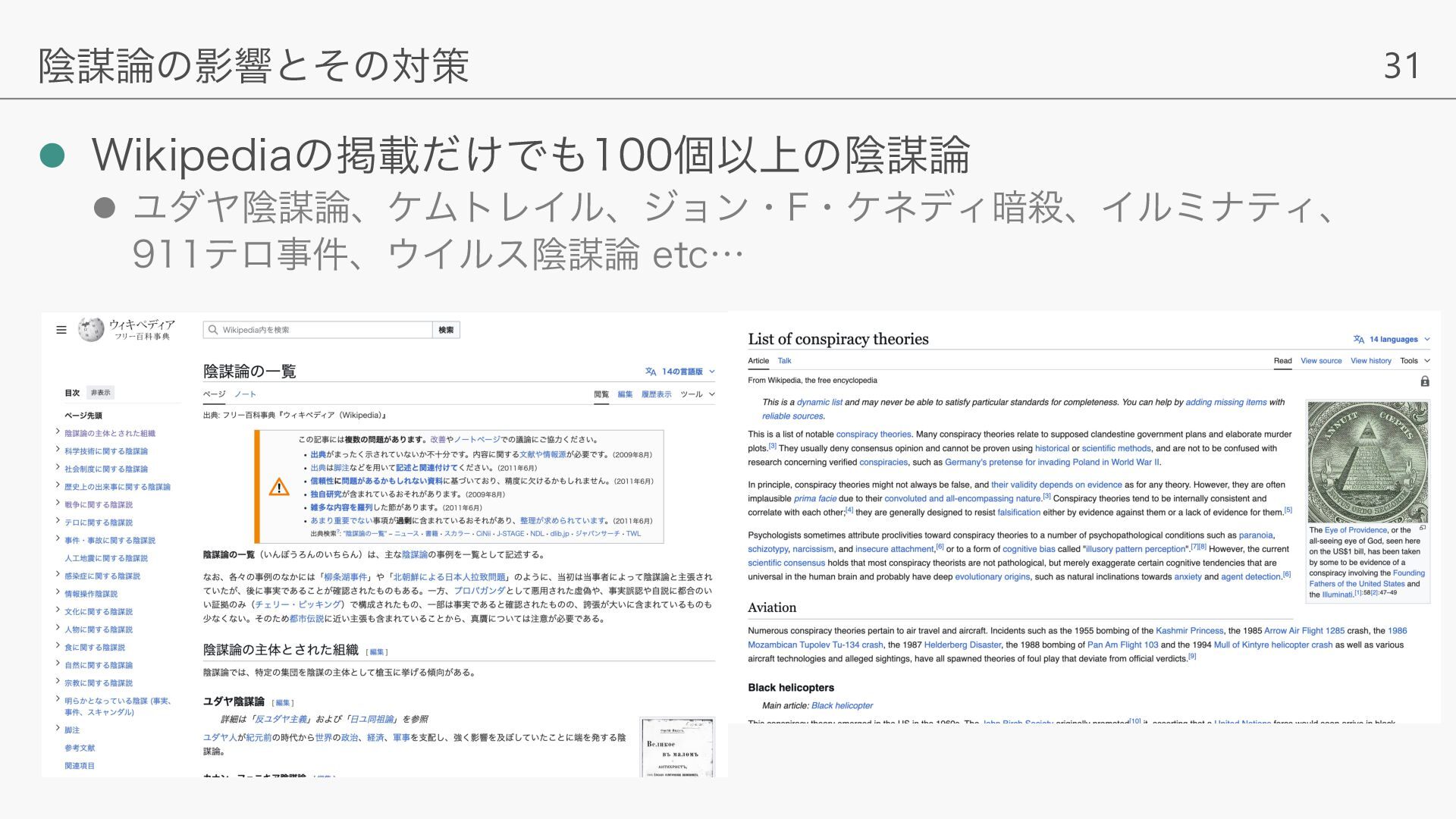Viewport: 1456px width, 819px height.
Task: Open the Eye of Providence dollar image
Action: 1367,461
